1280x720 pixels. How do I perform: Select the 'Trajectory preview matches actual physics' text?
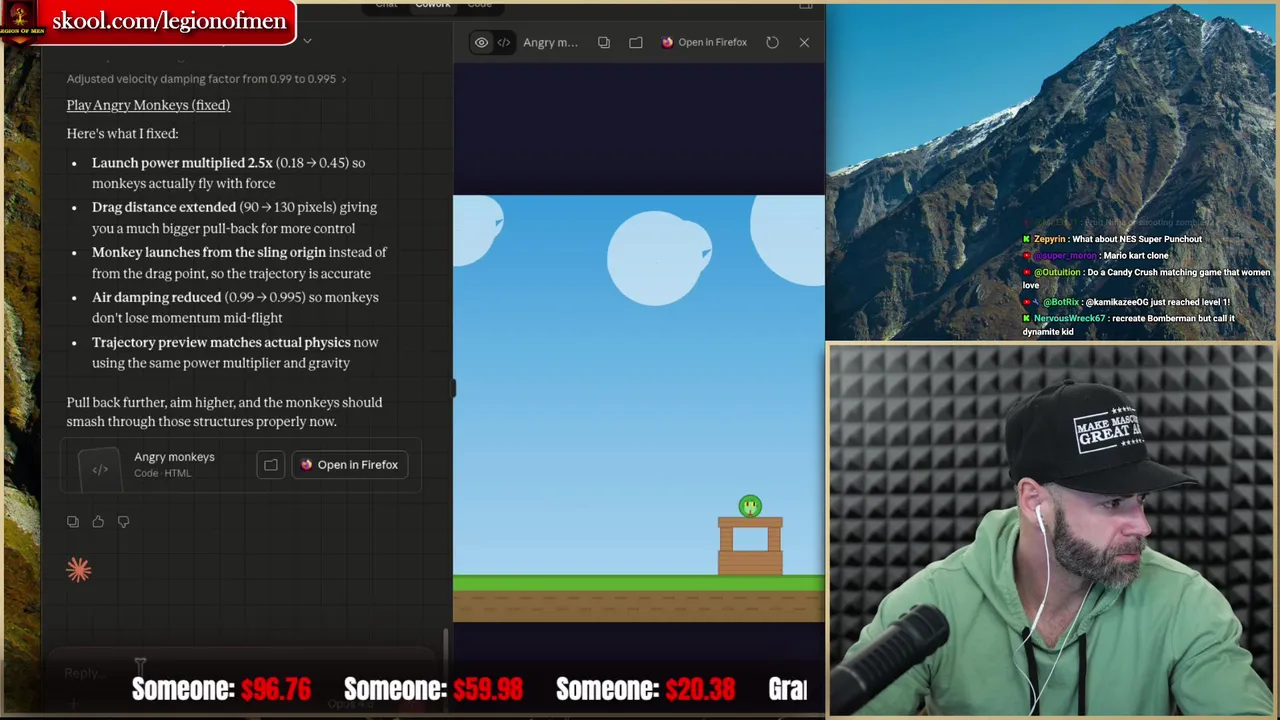tap(221, 342)
